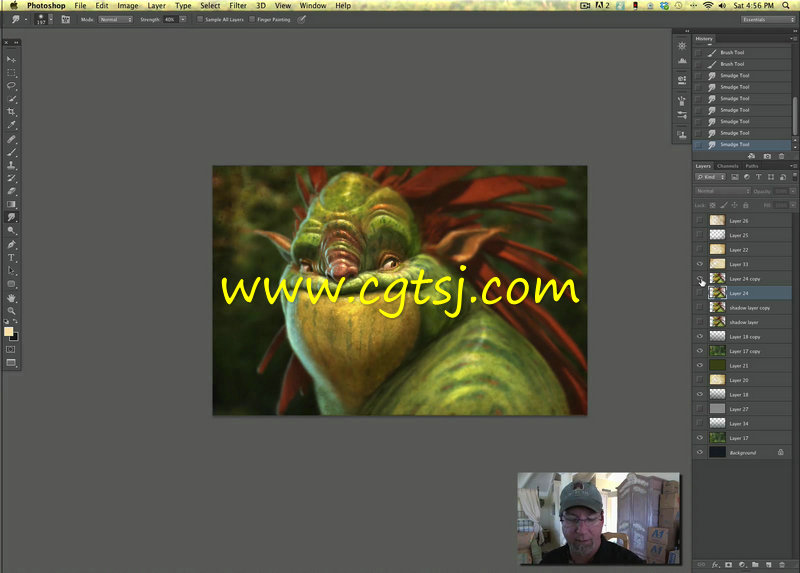Select the Hand tool
This screenshot has height=573, width=800.
click(11, 298)
